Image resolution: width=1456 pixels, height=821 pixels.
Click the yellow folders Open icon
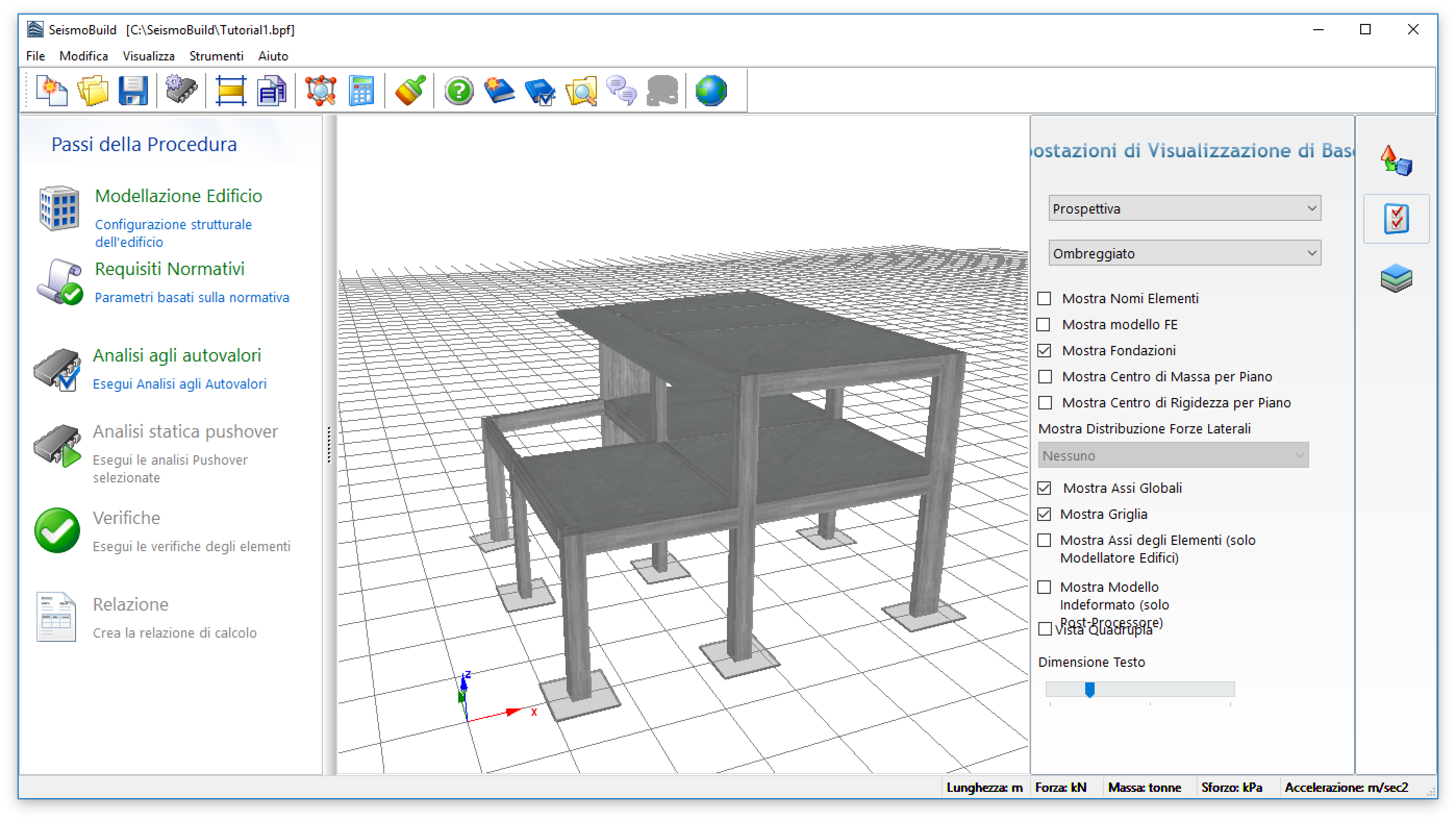tap(92, 91)
